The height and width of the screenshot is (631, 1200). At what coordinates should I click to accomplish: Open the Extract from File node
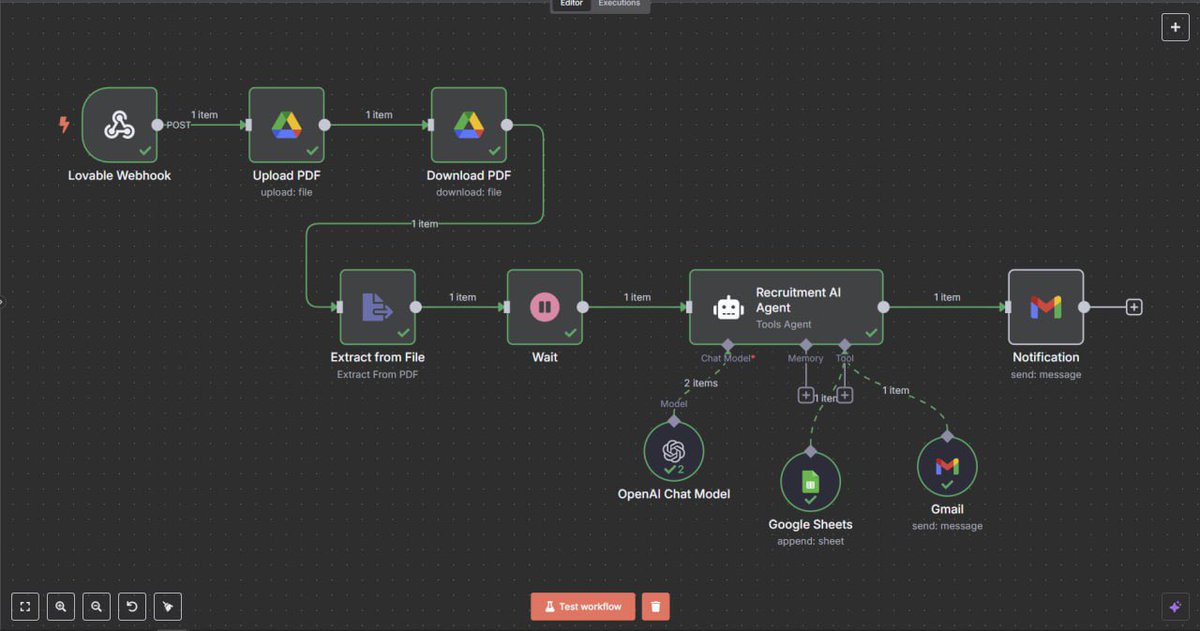[x=377, y=306]
